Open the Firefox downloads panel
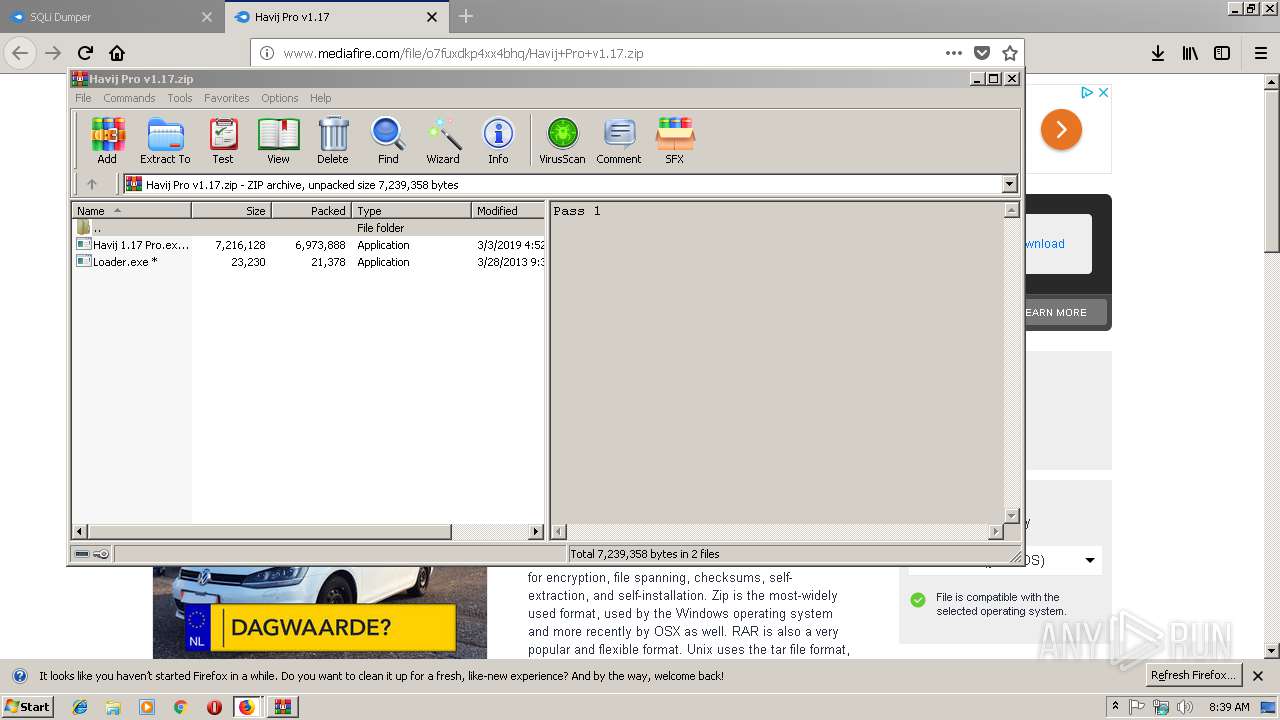The image size is (1280, 720). pyautogui.click(x=1157, y=53)
